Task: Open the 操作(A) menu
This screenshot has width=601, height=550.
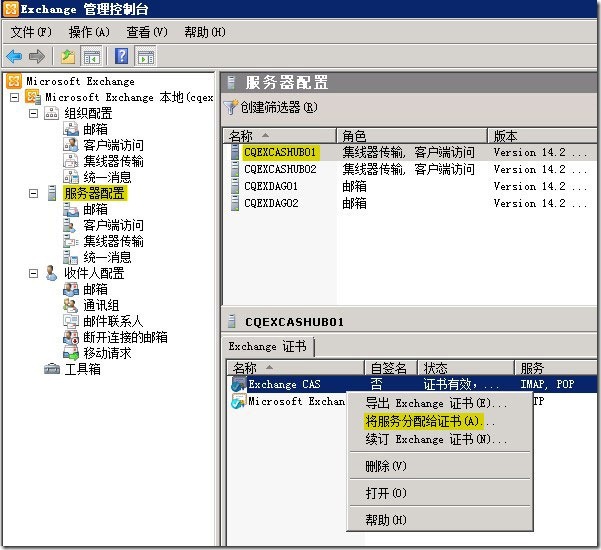Action: click(x=89, y=32)
